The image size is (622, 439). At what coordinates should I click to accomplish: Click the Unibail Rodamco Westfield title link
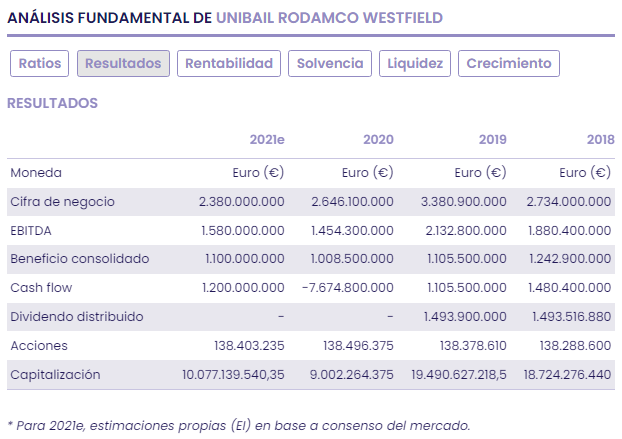[x=329, y=18]
